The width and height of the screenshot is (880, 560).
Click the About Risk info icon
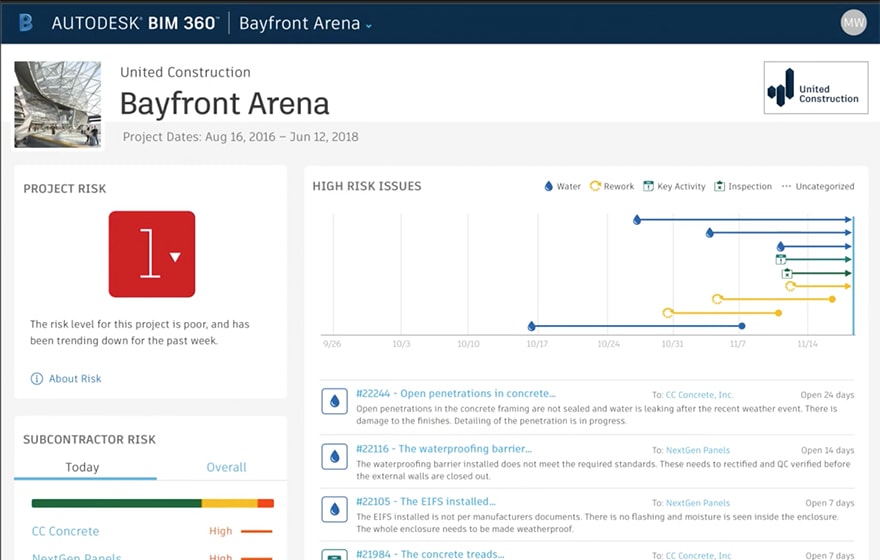click(37, 379)
